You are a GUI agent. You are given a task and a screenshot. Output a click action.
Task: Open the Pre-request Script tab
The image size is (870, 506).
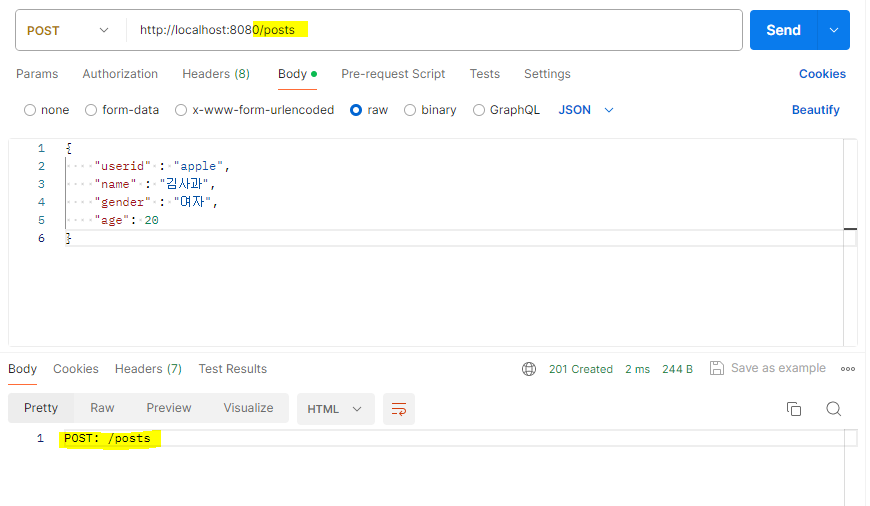coord(393,74)
